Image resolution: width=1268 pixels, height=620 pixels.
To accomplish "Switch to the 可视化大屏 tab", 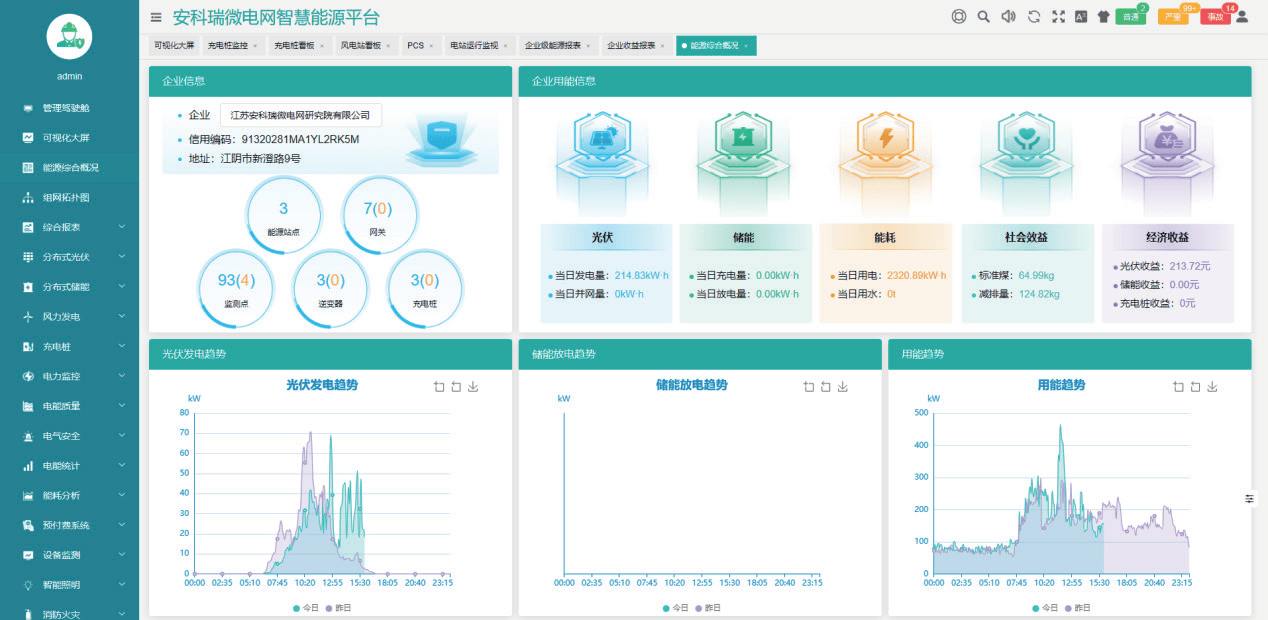I will point(172,45).
